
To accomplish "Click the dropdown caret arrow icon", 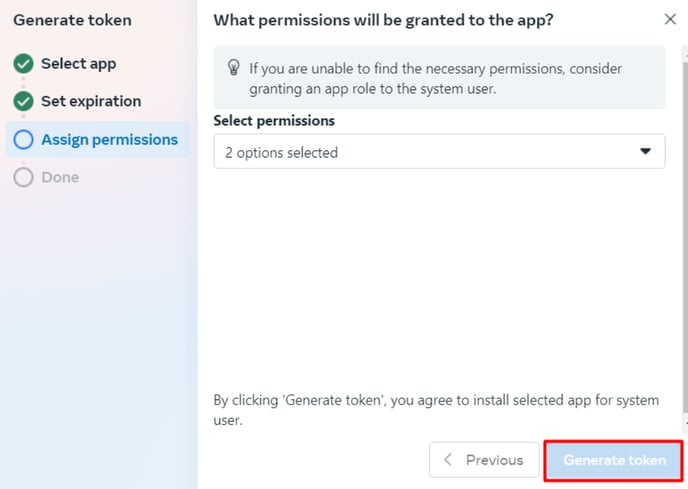I will [x=645, y=151].
